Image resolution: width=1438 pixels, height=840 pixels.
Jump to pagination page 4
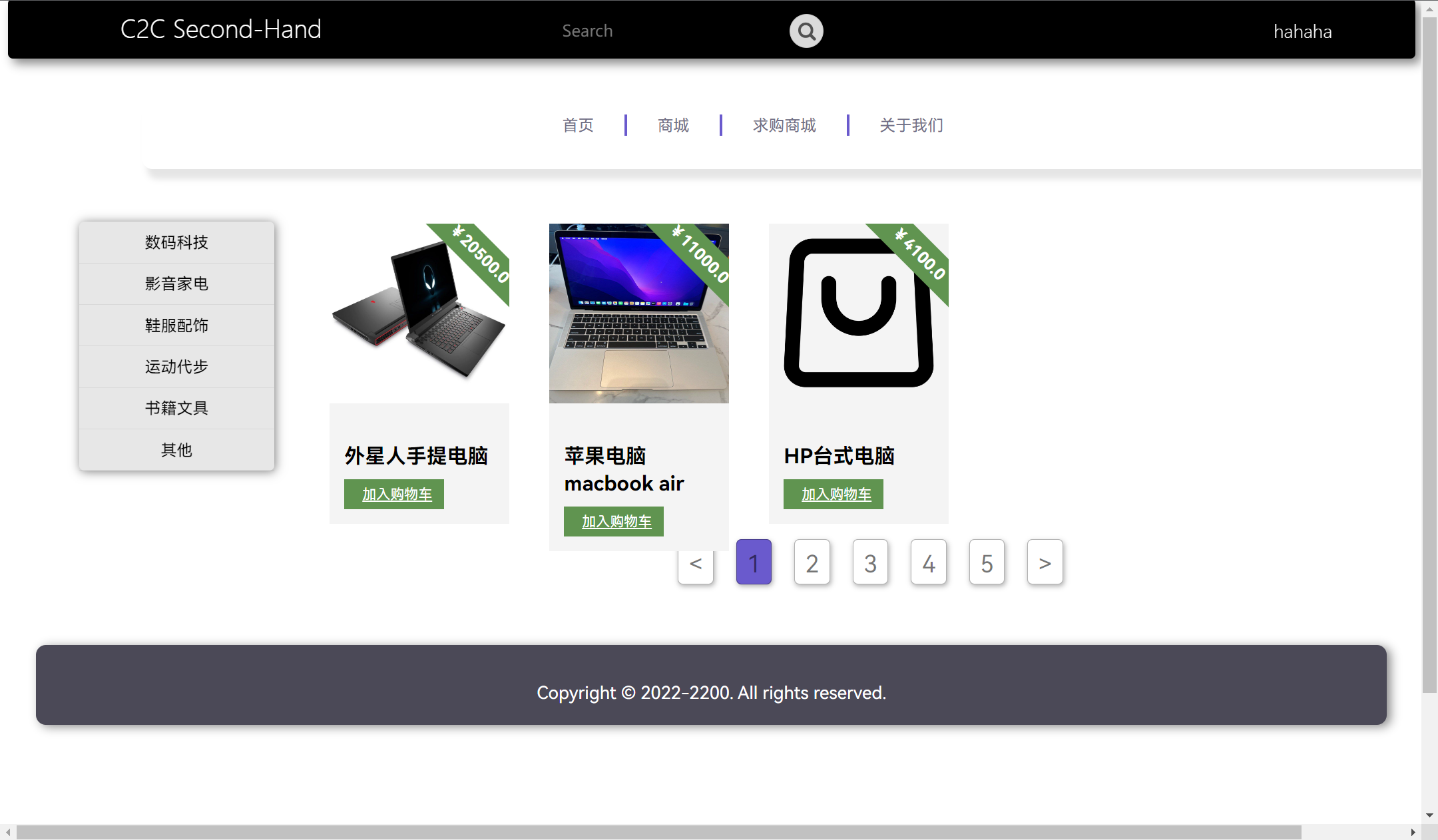(x=929, y=562)
